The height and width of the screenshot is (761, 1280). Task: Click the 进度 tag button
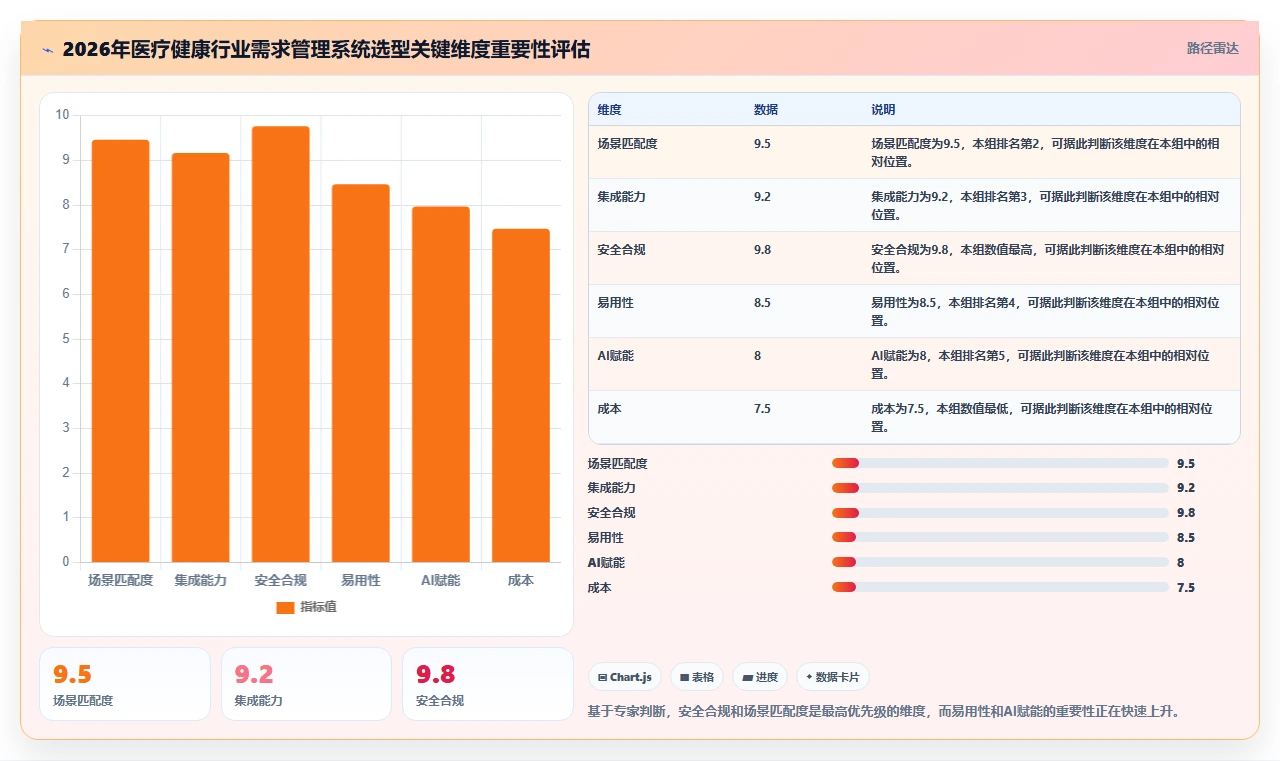(x=760, y=677)
